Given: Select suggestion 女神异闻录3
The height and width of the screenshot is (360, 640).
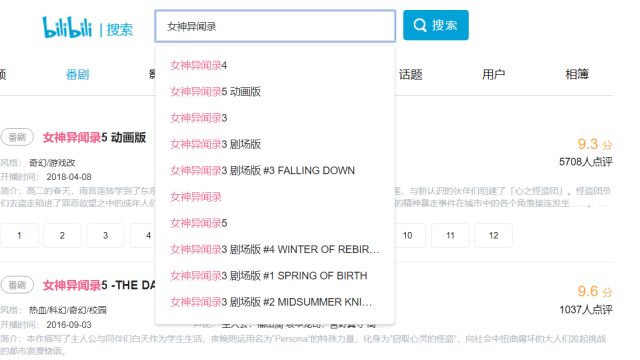Looking at the screenshot, I should tap(198, 118).
